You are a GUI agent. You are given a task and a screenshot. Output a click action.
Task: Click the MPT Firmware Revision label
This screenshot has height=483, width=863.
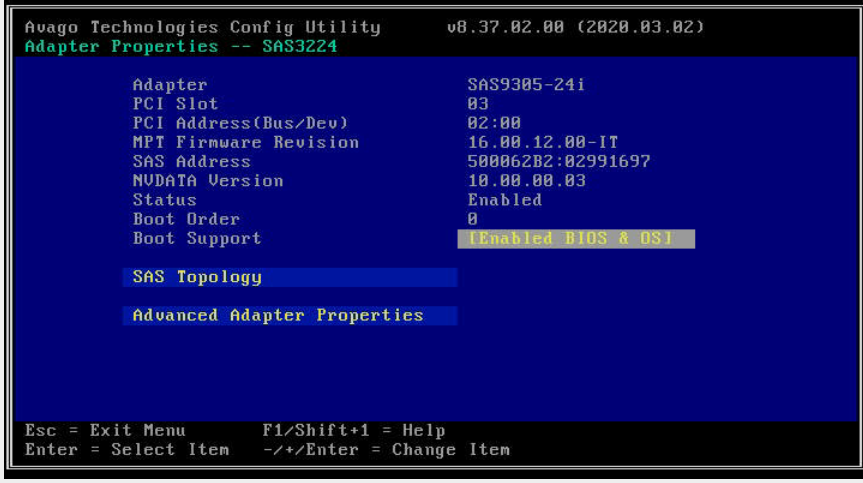(x=245, y=142)
